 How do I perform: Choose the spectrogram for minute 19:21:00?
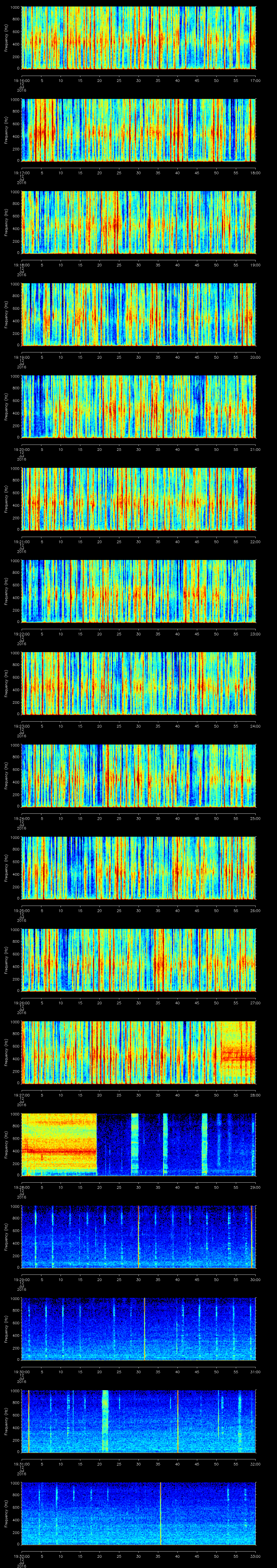tap(138, 499)
